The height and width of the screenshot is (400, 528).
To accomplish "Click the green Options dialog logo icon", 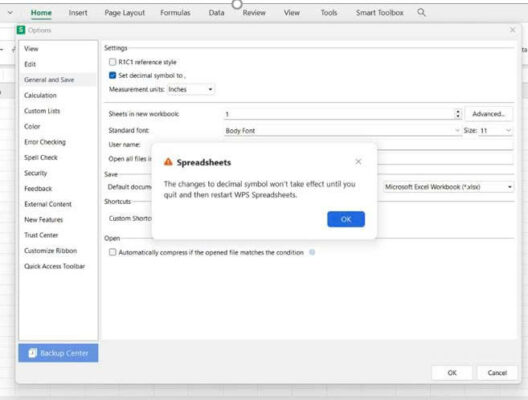I will (x=21, y=30).
